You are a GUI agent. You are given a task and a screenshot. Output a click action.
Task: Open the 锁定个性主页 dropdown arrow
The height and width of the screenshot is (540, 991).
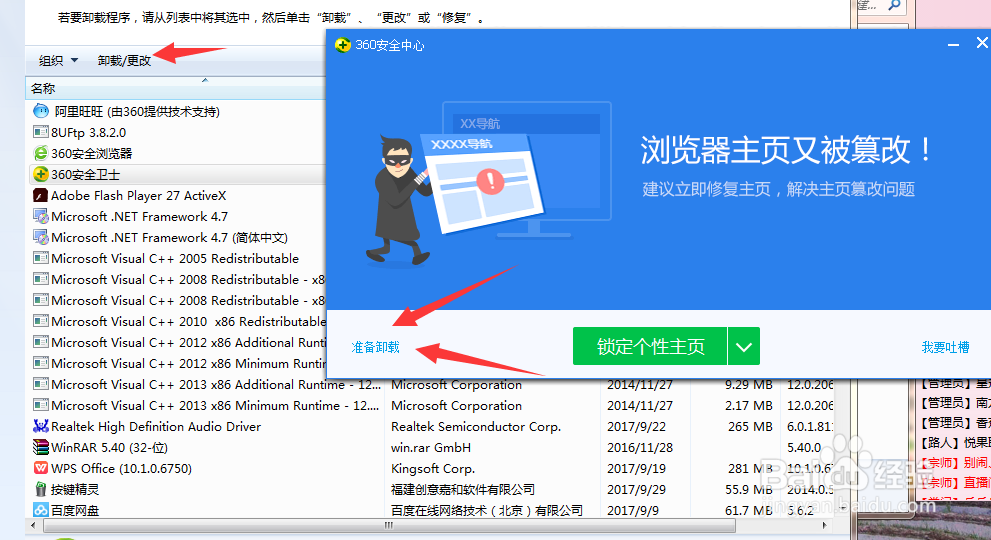(x=744, y=347)
